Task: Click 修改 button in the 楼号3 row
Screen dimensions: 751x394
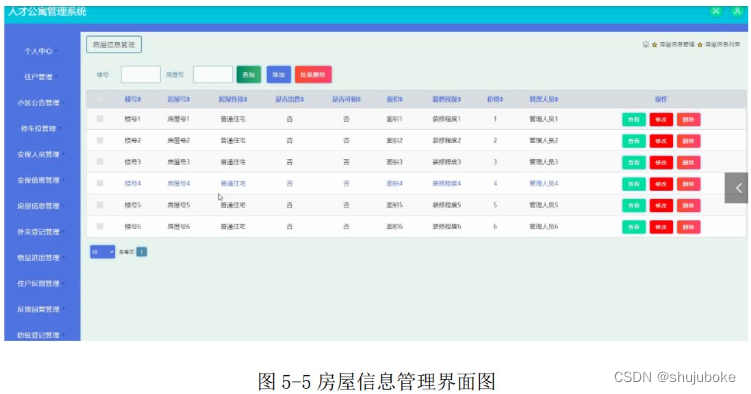Action: click(x=661, y=162)
